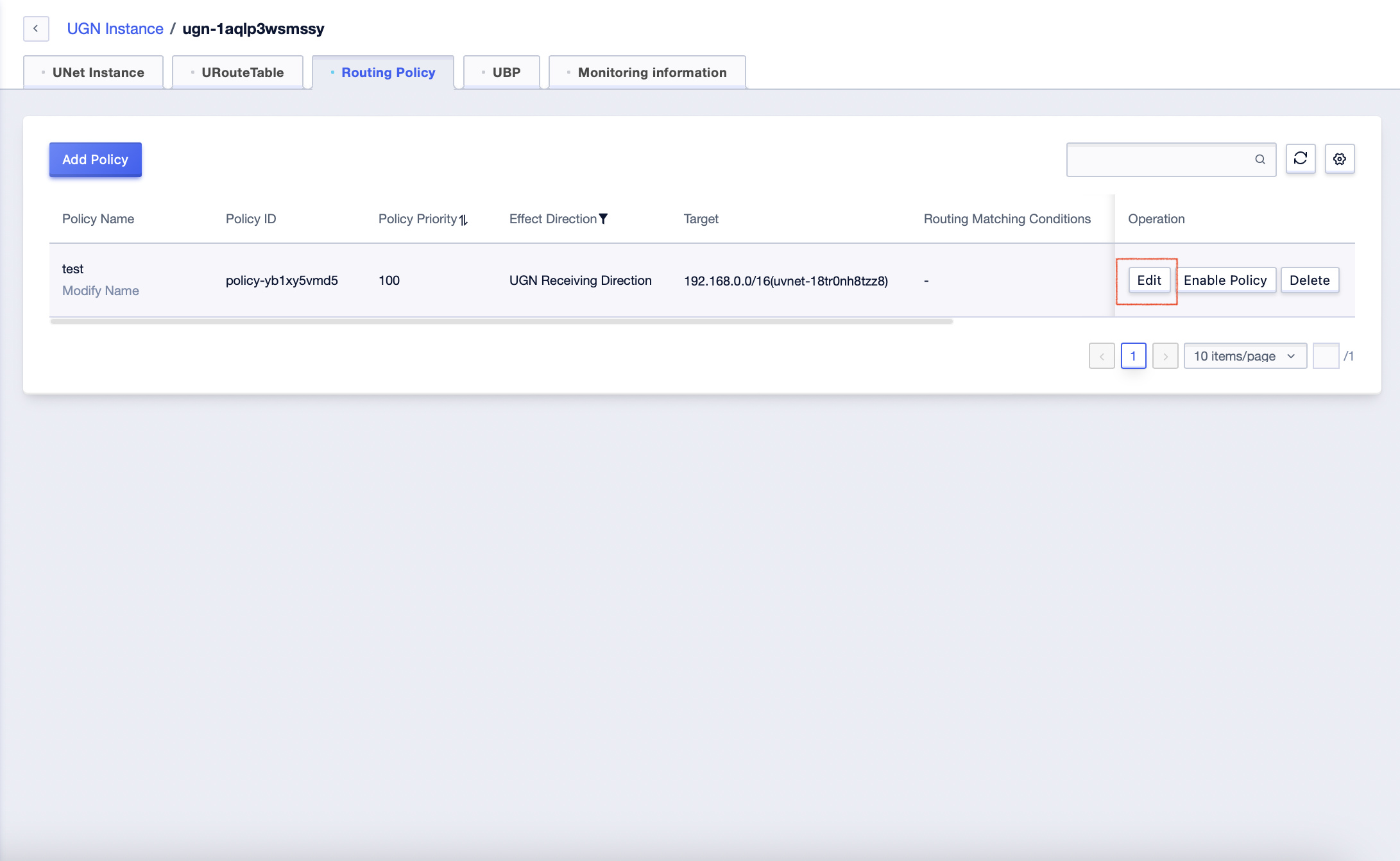1400x861 pixels.
Task: Delete the test policy
Action: pyautogui.click(x=1310, y=280)
